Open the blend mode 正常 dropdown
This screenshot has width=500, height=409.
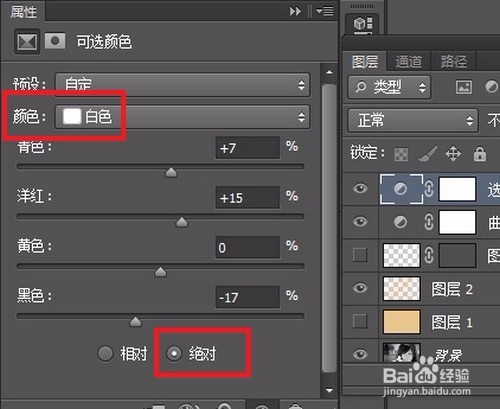click(413, 120)
